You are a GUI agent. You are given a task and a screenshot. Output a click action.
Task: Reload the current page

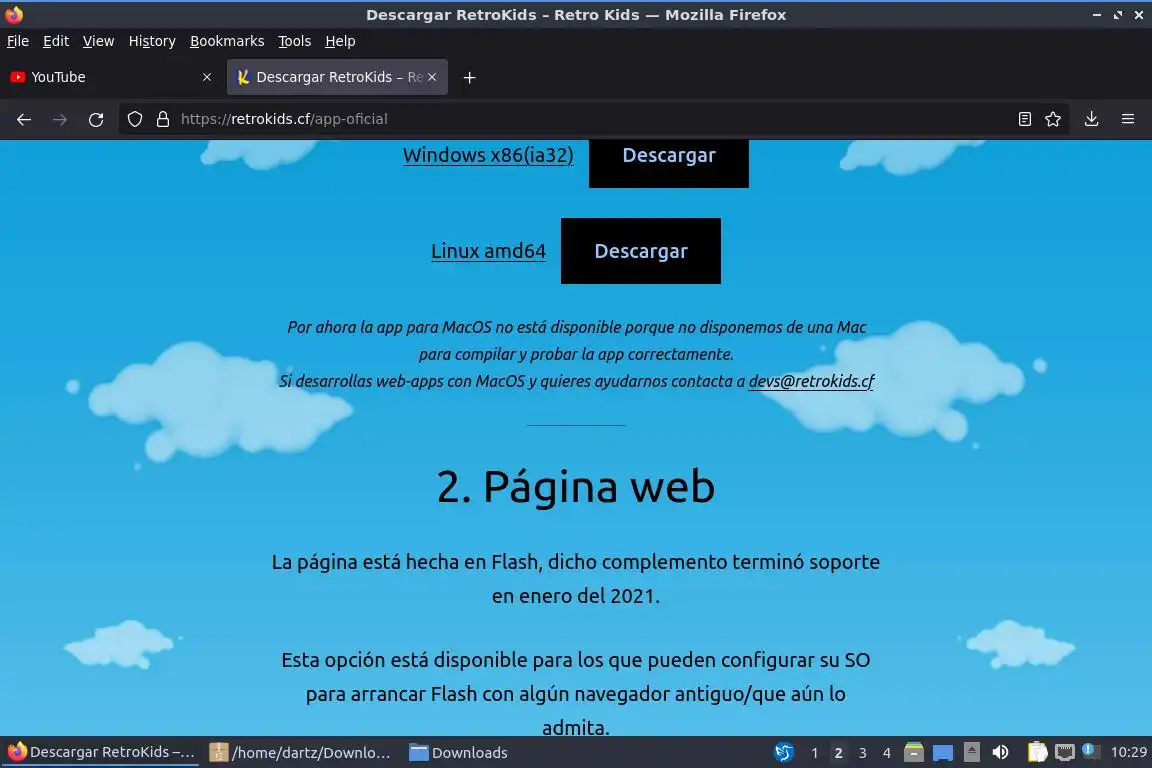coord(96,119)
